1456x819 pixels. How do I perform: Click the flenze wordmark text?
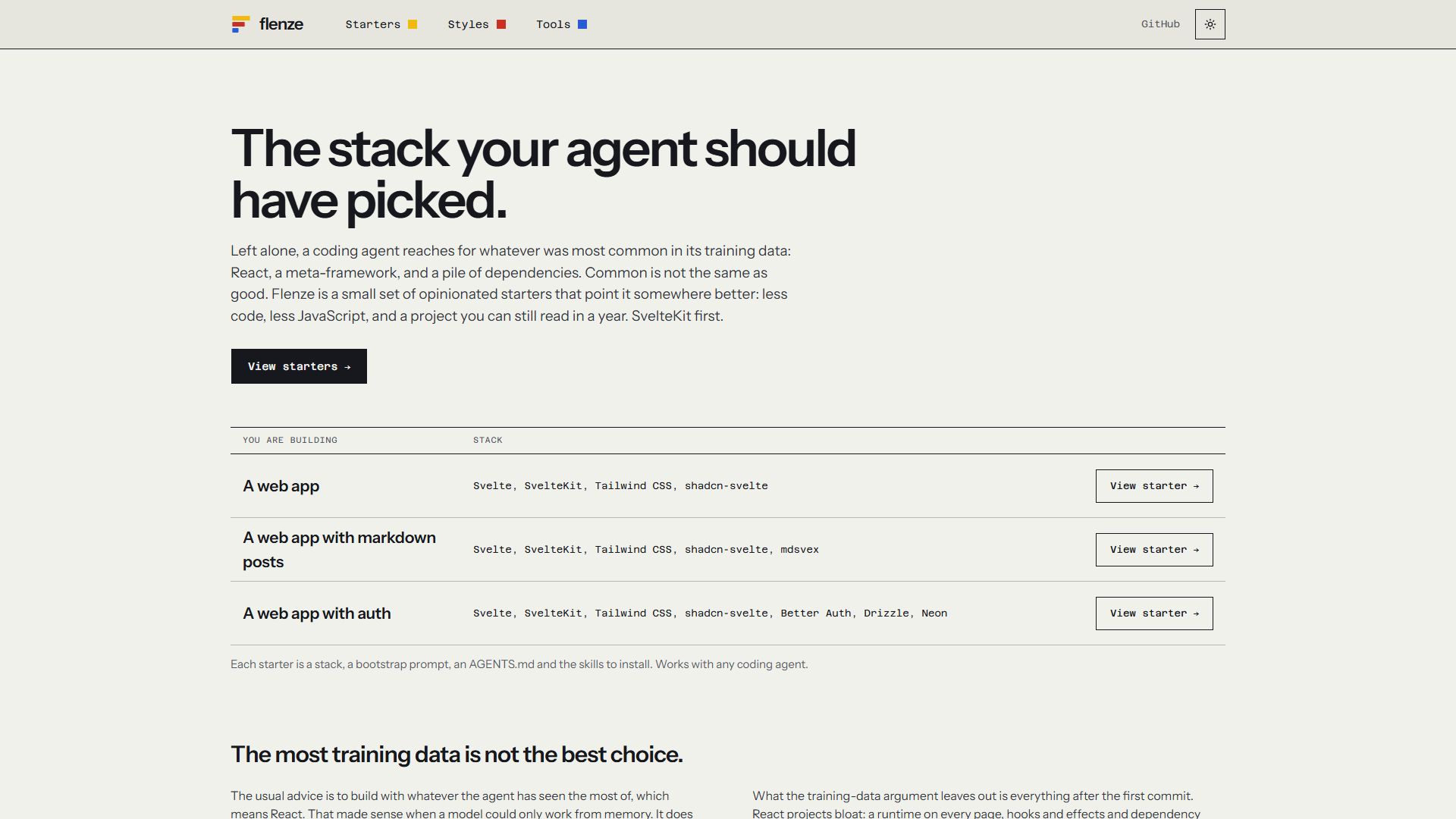point(281,24)
